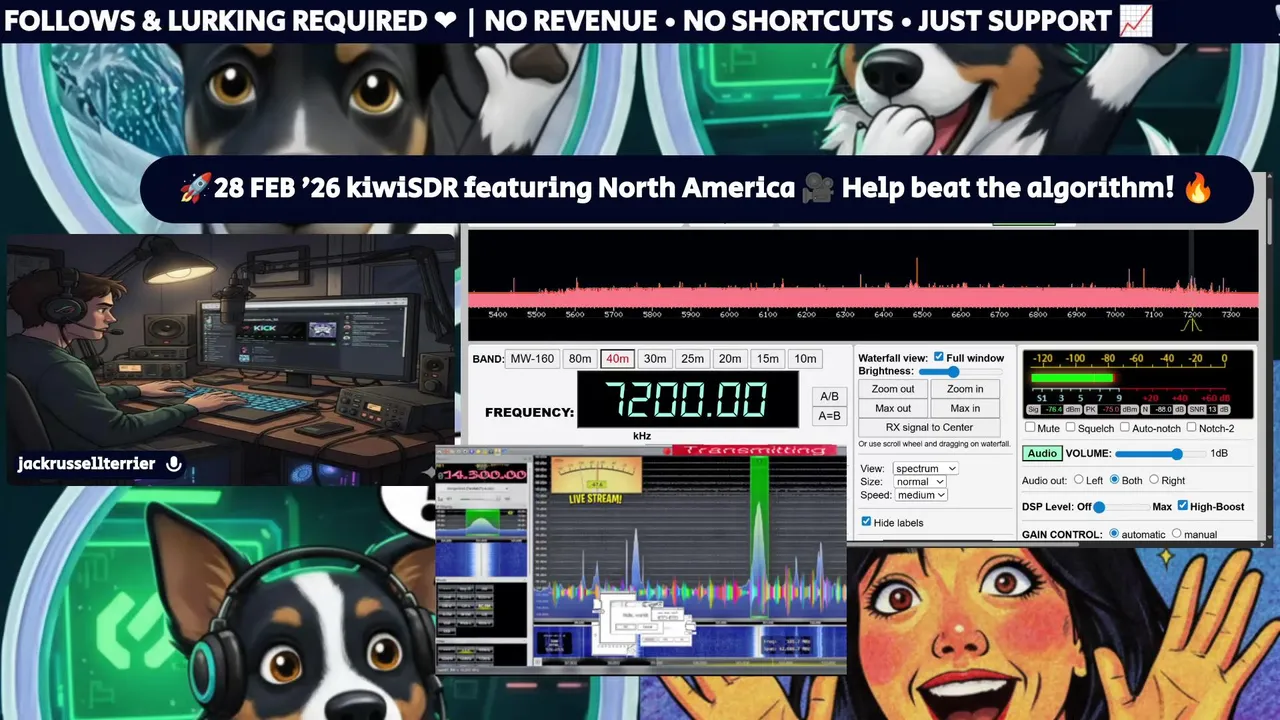This screenshot has height=720, width=1280.
Task: Select automatic gain control radio
Action: pos(1115,534)
